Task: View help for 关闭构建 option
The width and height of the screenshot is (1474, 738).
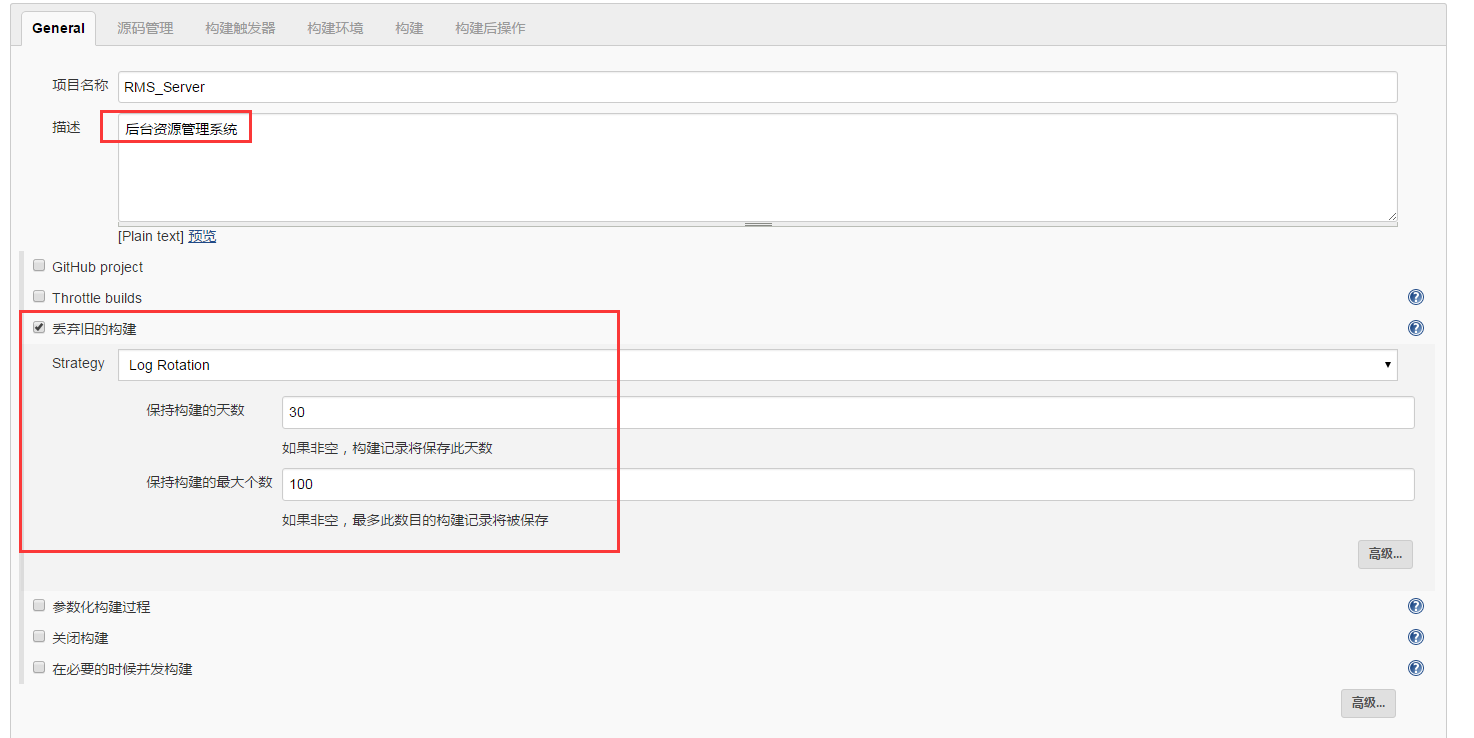Action: pos(1415,637)
